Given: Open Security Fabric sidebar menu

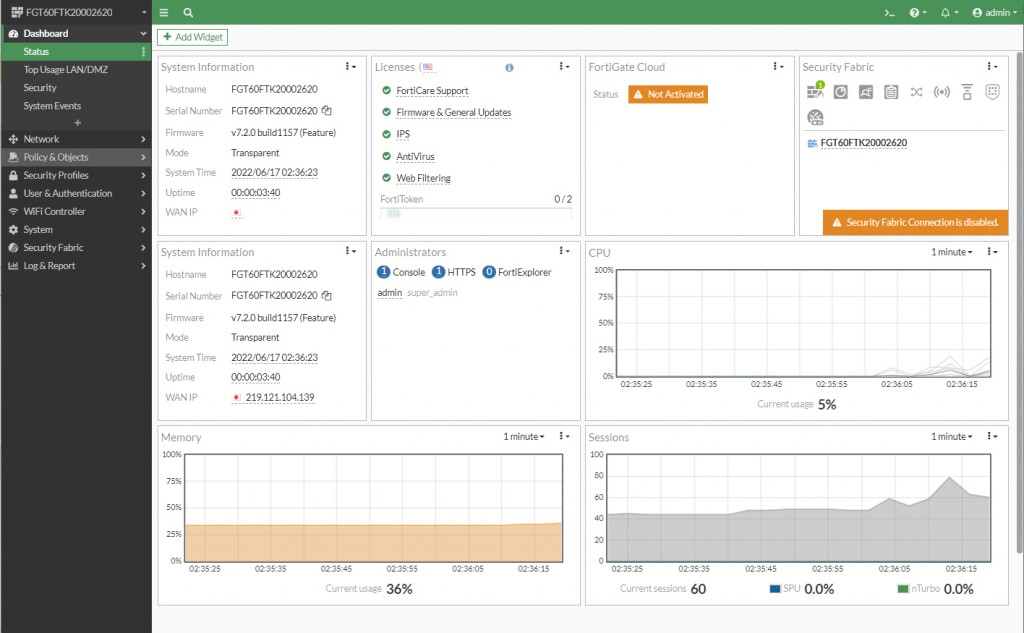Looking at the screenshot, I should (76, 248).
